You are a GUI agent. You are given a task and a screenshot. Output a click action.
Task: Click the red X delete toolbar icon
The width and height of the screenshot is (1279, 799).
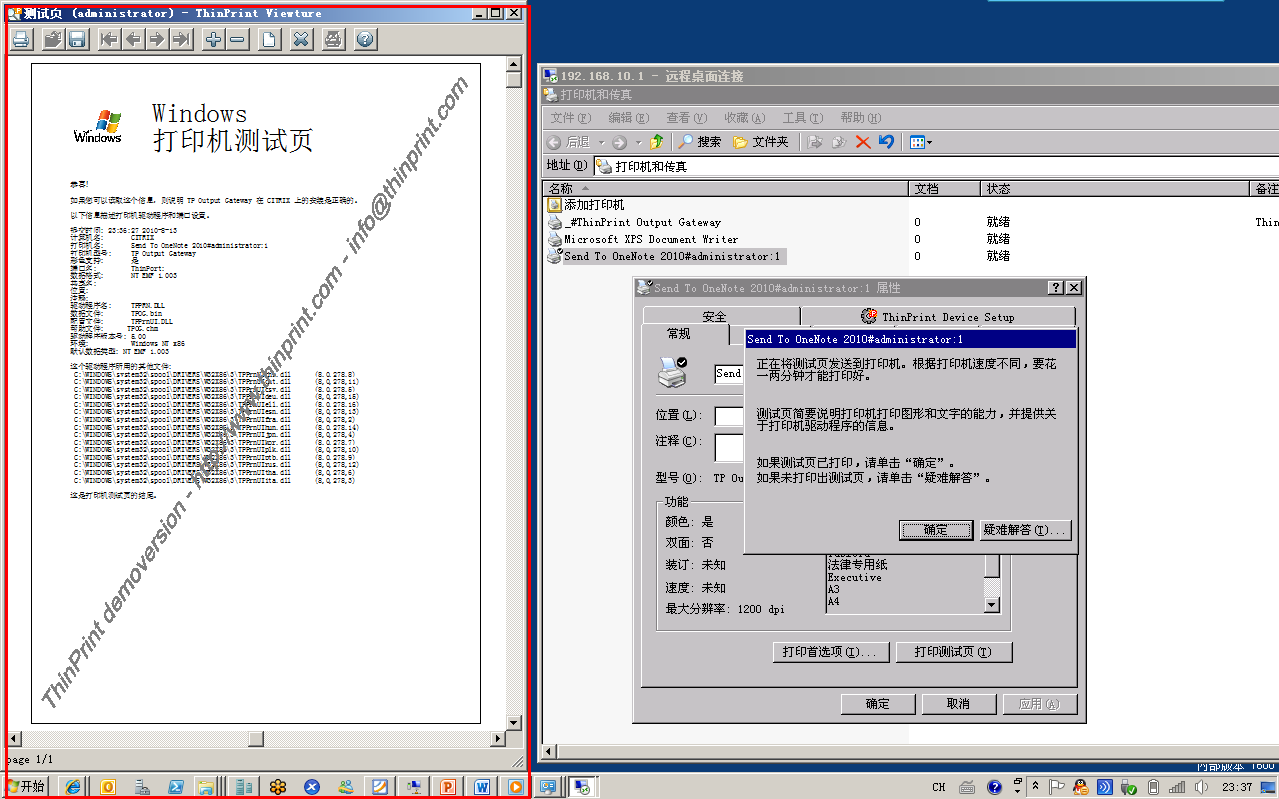(862, 142)
